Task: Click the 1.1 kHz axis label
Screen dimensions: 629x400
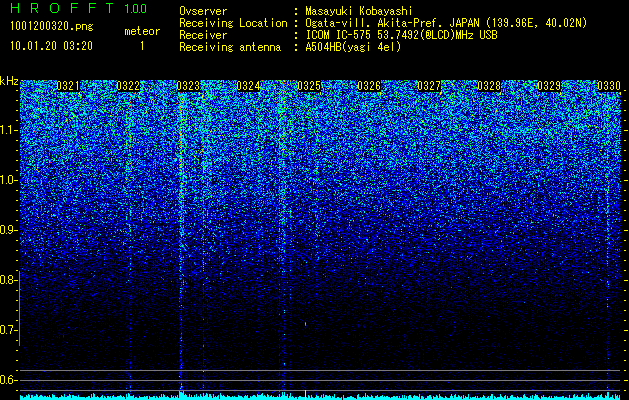Action: click(9, 130)
